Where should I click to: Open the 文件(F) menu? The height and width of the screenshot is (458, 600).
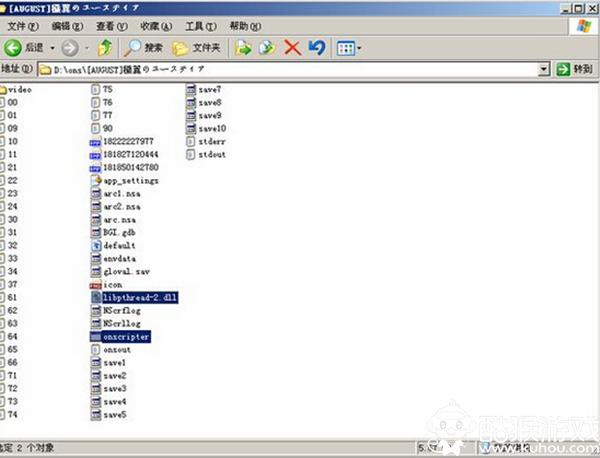22,24
